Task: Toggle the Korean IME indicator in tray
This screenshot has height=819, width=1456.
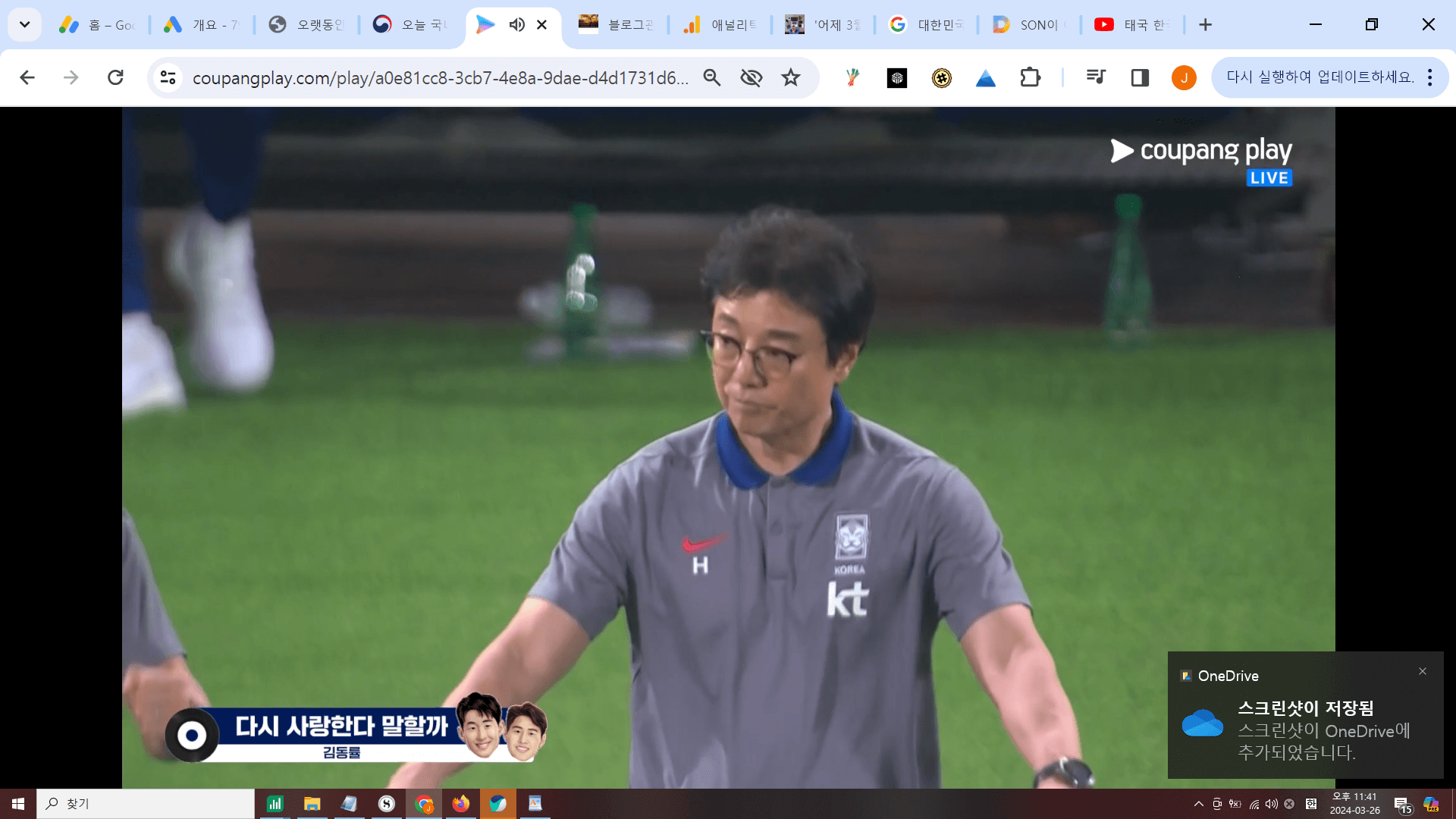Action: [x=1310, y=804]
